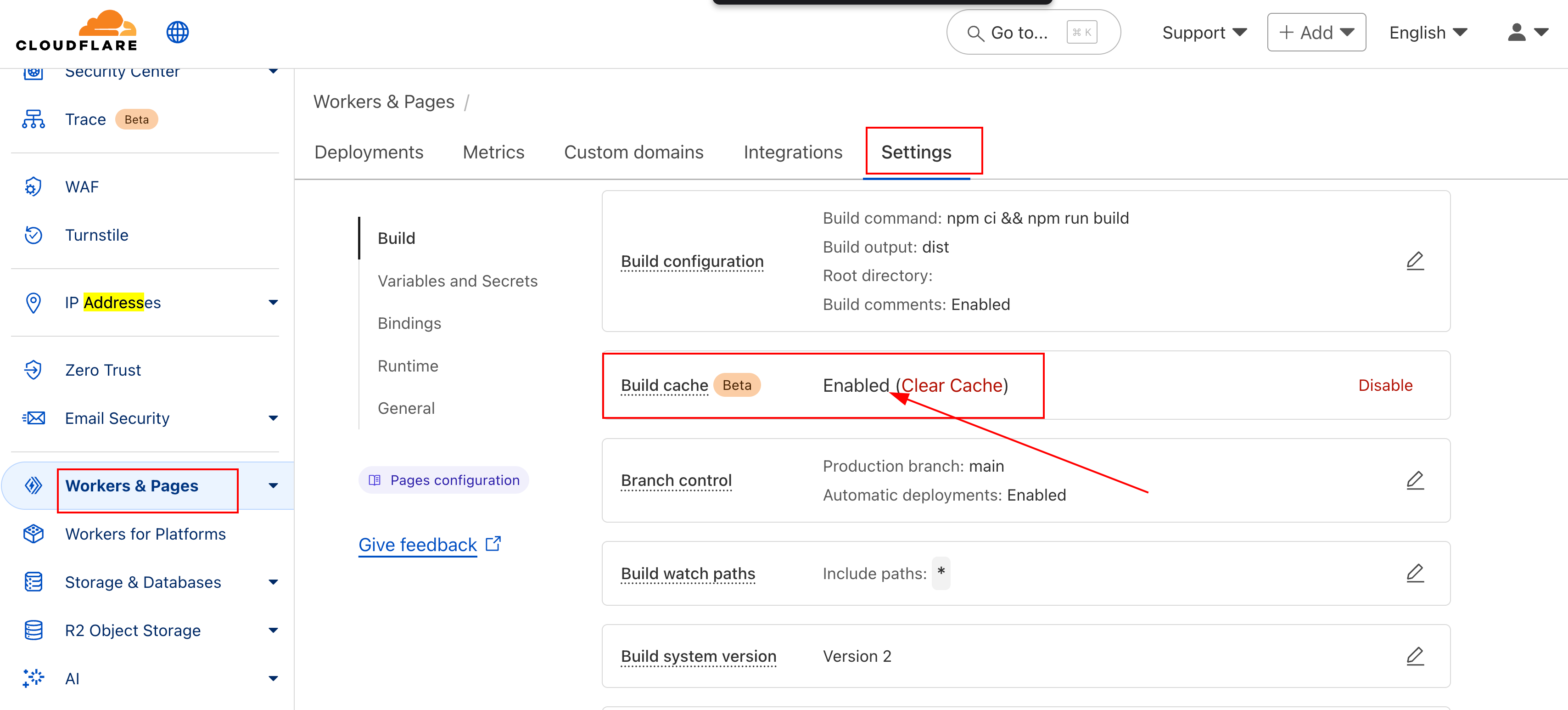Image resolution: width=1568 pixels, height=710 pixels.
Task: Open the Support dropdown
Action: [1204, 32]
